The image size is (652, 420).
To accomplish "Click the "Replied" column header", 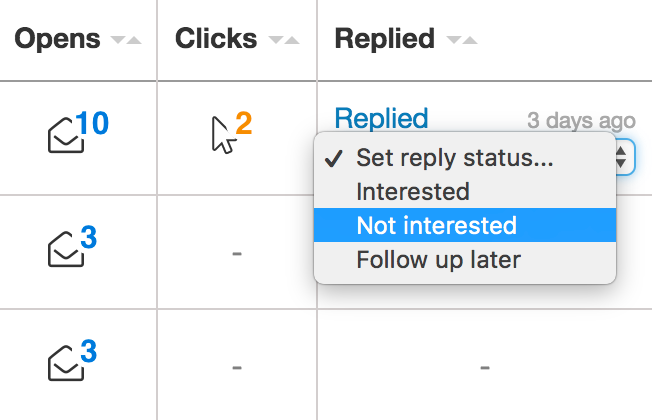I will pos(384,39).
